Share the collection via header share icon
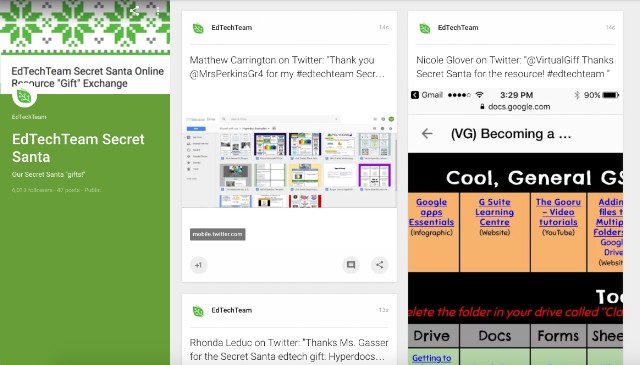 [x=135, y=11]
